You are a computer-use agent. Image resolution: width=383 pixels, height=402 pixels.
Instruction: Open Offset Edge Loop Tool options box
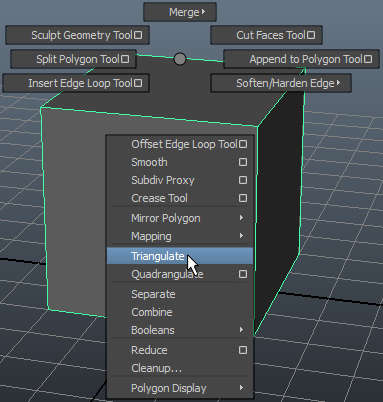[243, 144]
